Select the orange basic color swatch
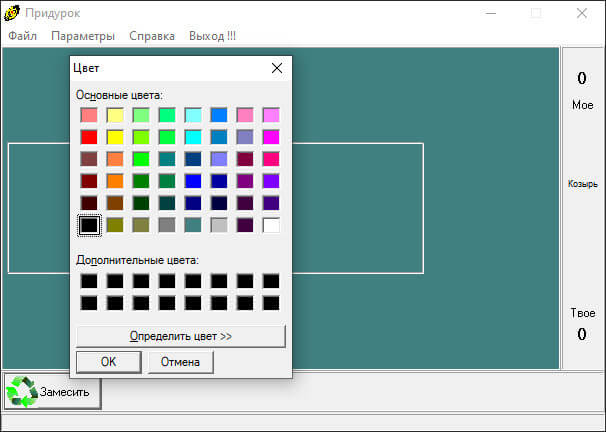 pyautogui.click(x=115, y=181)
